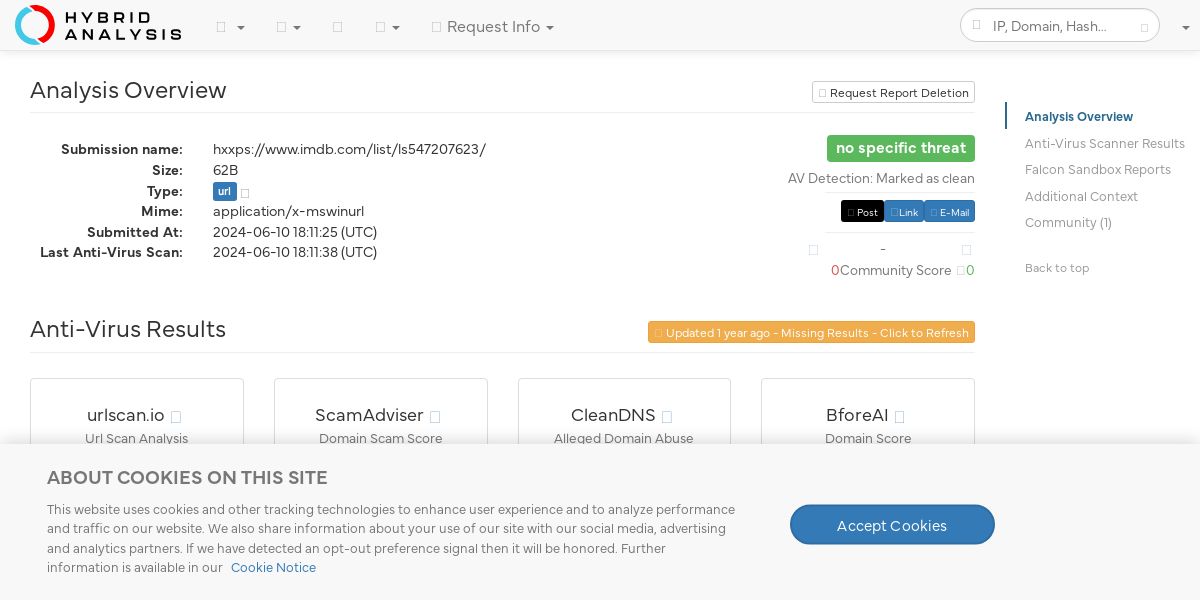Image resolution: width=1200 pixels, height=600 pixels.
Task: Accept cookies on the banner
Action: click(892, 525)
